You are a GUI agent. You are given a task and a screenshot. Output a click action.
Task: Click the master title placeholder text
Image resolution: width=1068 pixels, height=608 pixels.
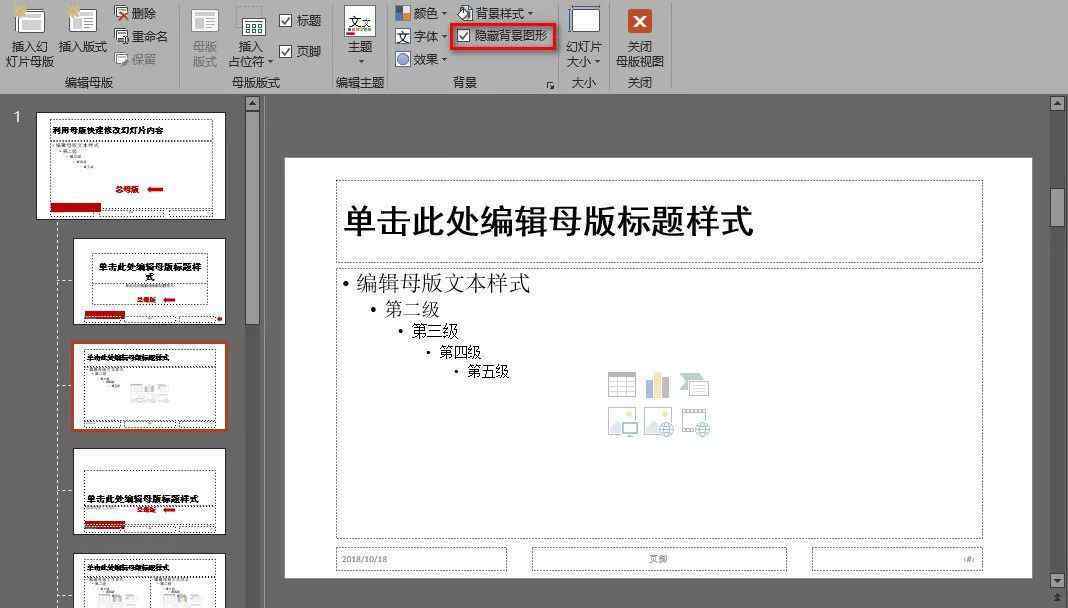point(548,221)
